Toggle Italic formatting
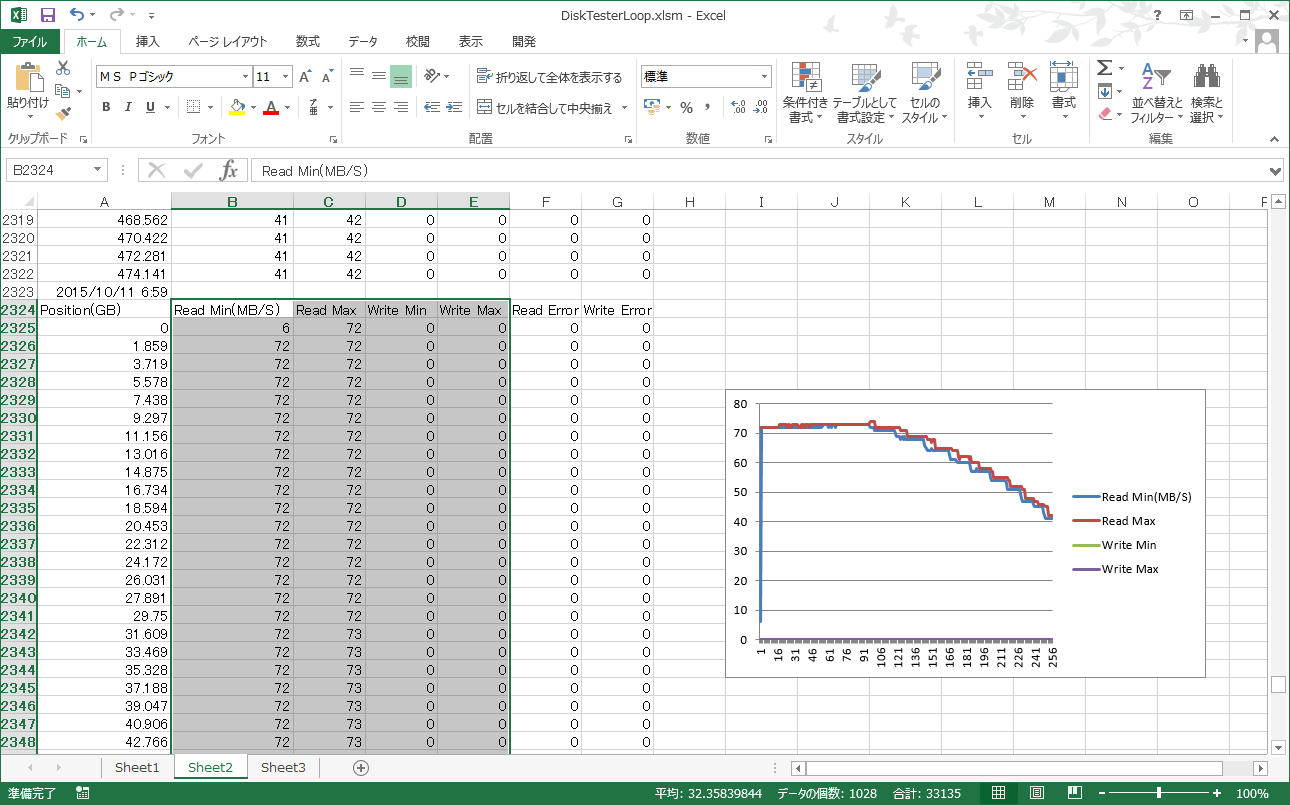1290x805 pixels. [128, 108]
